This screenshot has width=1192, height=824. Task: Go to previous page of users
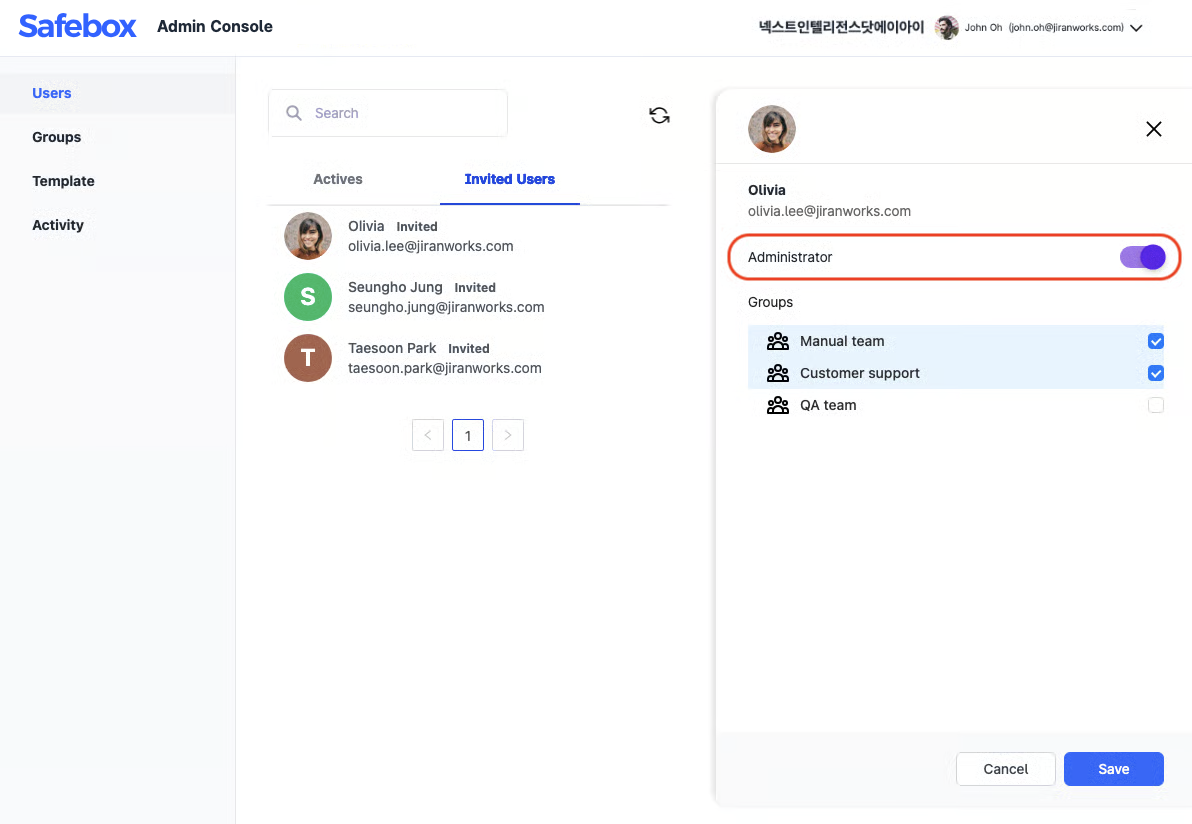[x=428, y=435]
